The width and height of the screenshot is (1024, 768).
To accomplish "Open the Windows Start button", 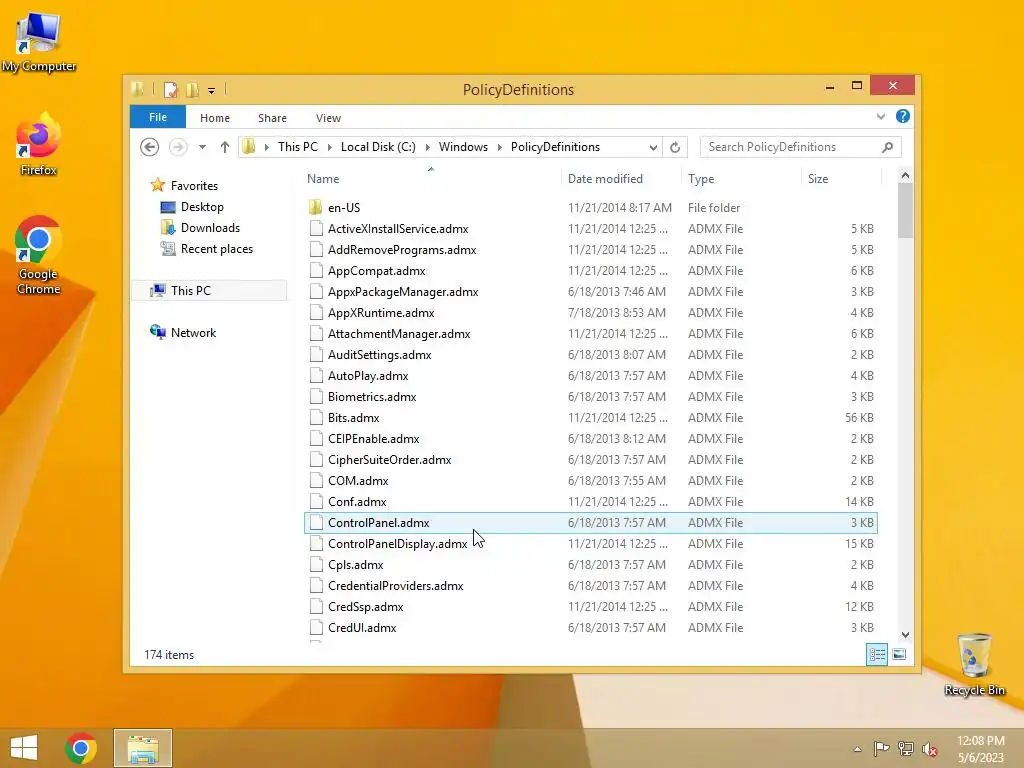I will click(x=24, y=748).
